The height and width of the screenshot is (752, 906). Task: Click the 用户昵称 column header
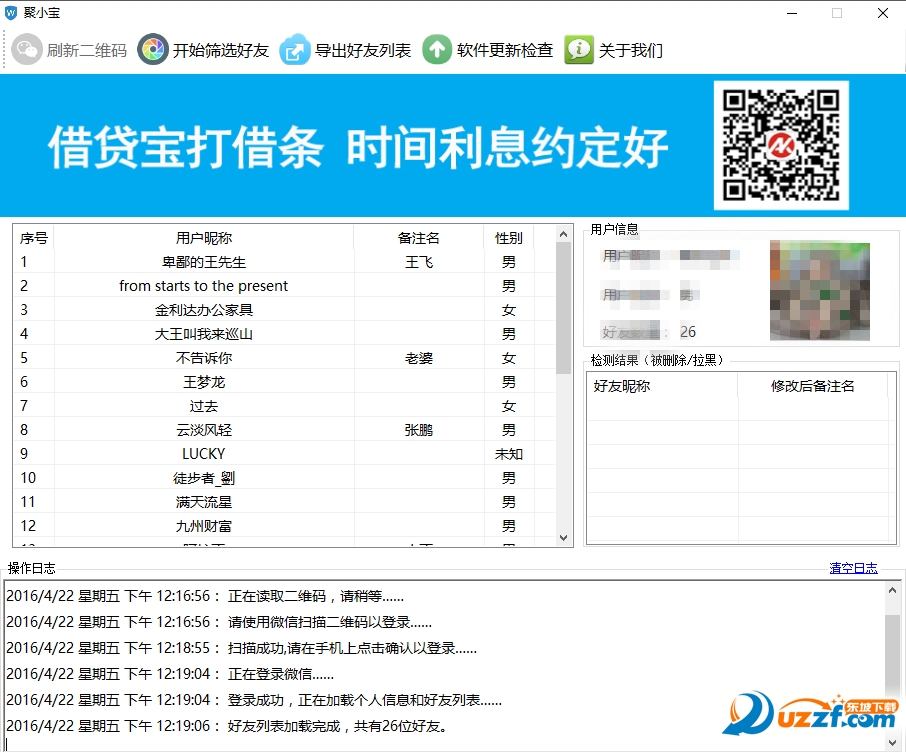tap(204, 238)
